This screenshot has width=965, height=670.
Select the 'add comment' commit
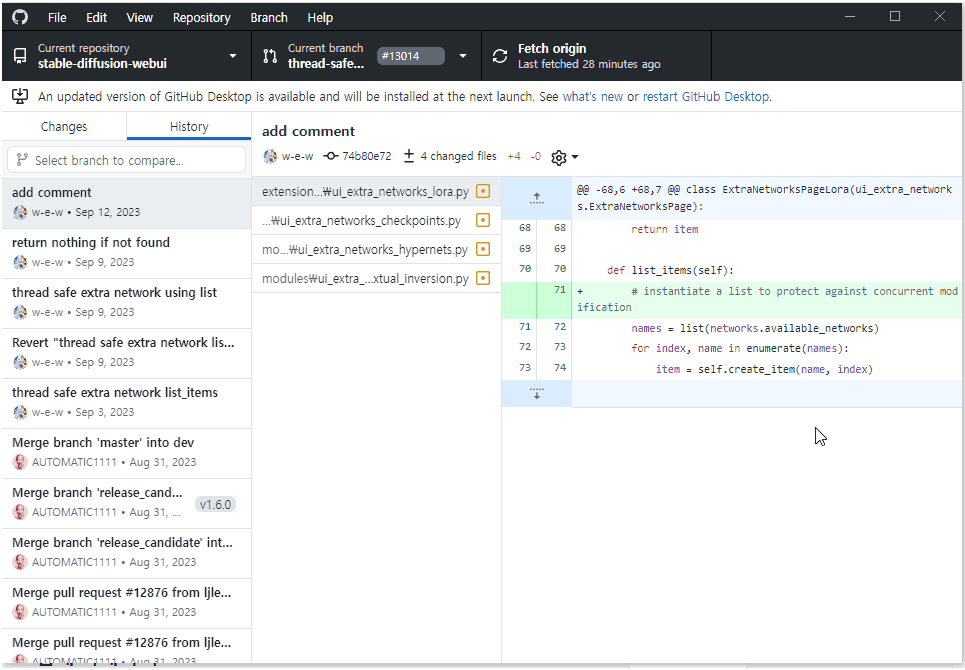[x=126, y=202]
